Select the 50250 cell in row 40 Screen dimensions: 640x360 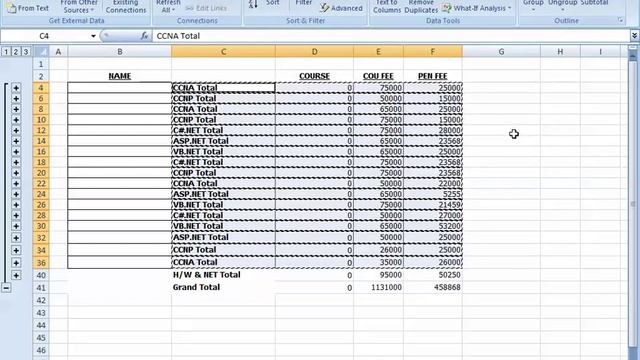433,275
